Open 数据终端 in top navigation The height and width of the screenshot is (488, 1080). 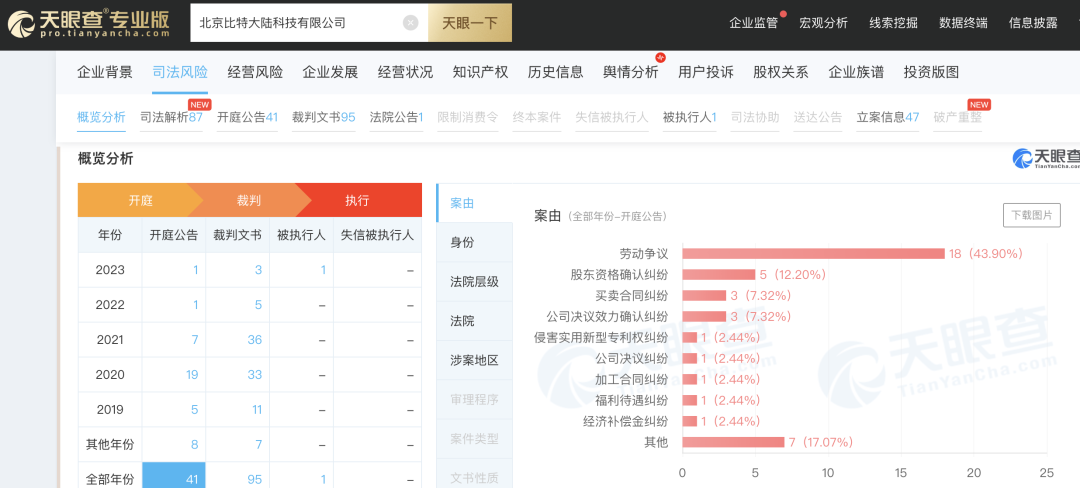coord(963,23)
